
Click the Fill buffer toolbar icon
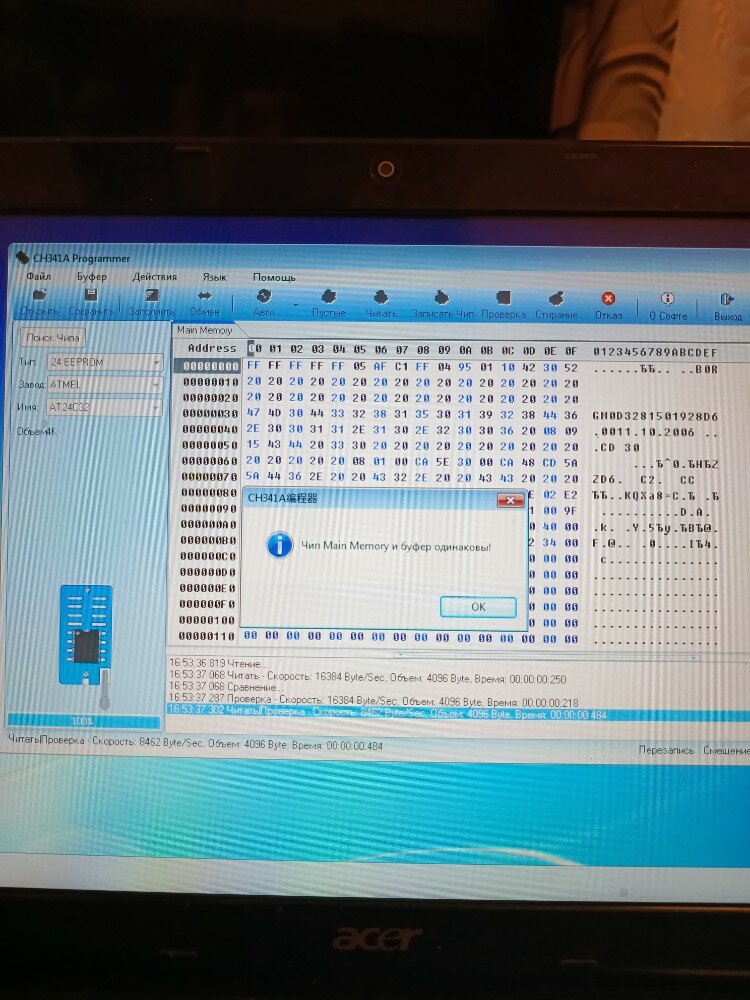(x=152, y=296)
